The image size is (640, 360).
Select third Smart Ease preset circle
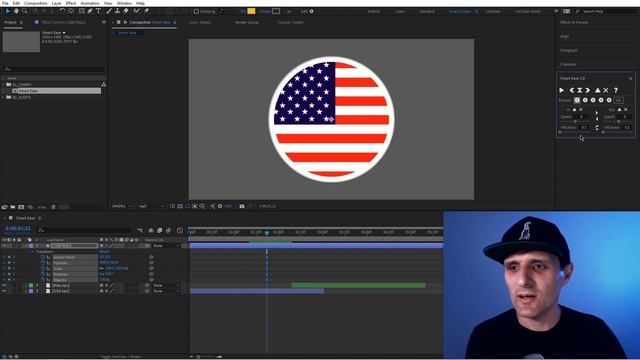pyautogui.click(x=593, y=100)
